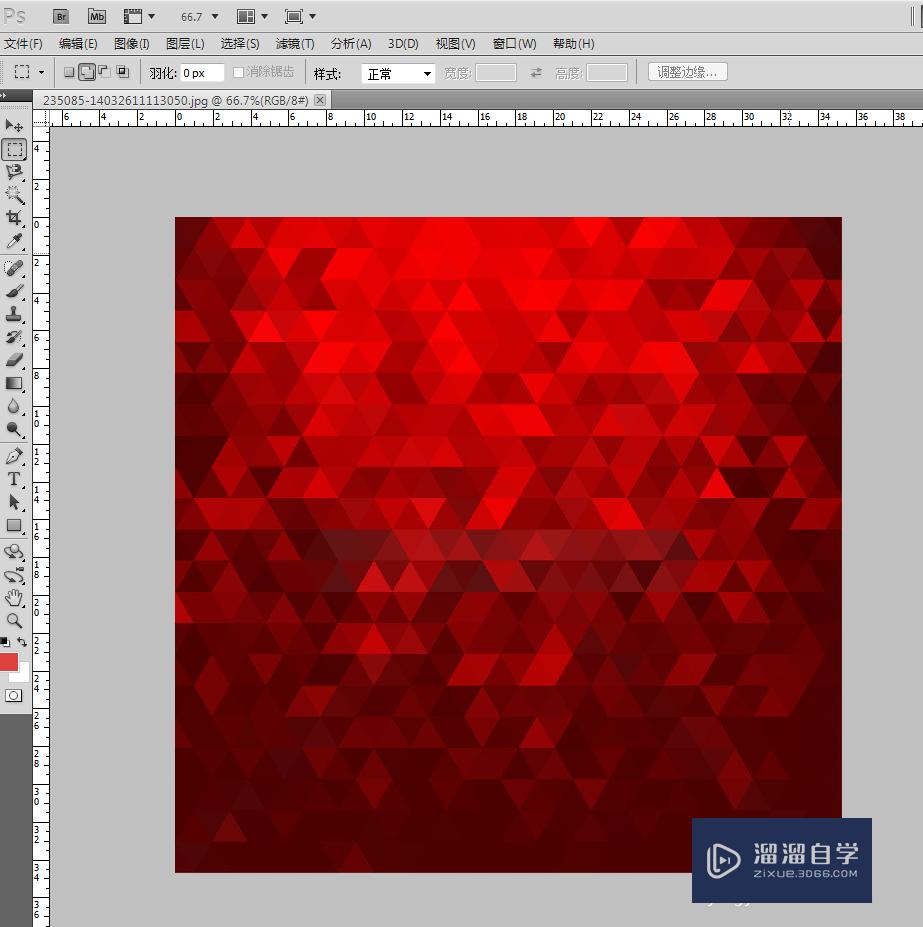Screen dimensions: 923x927
Task: Choose Add to Selection mode
Action: click(87, 72)
